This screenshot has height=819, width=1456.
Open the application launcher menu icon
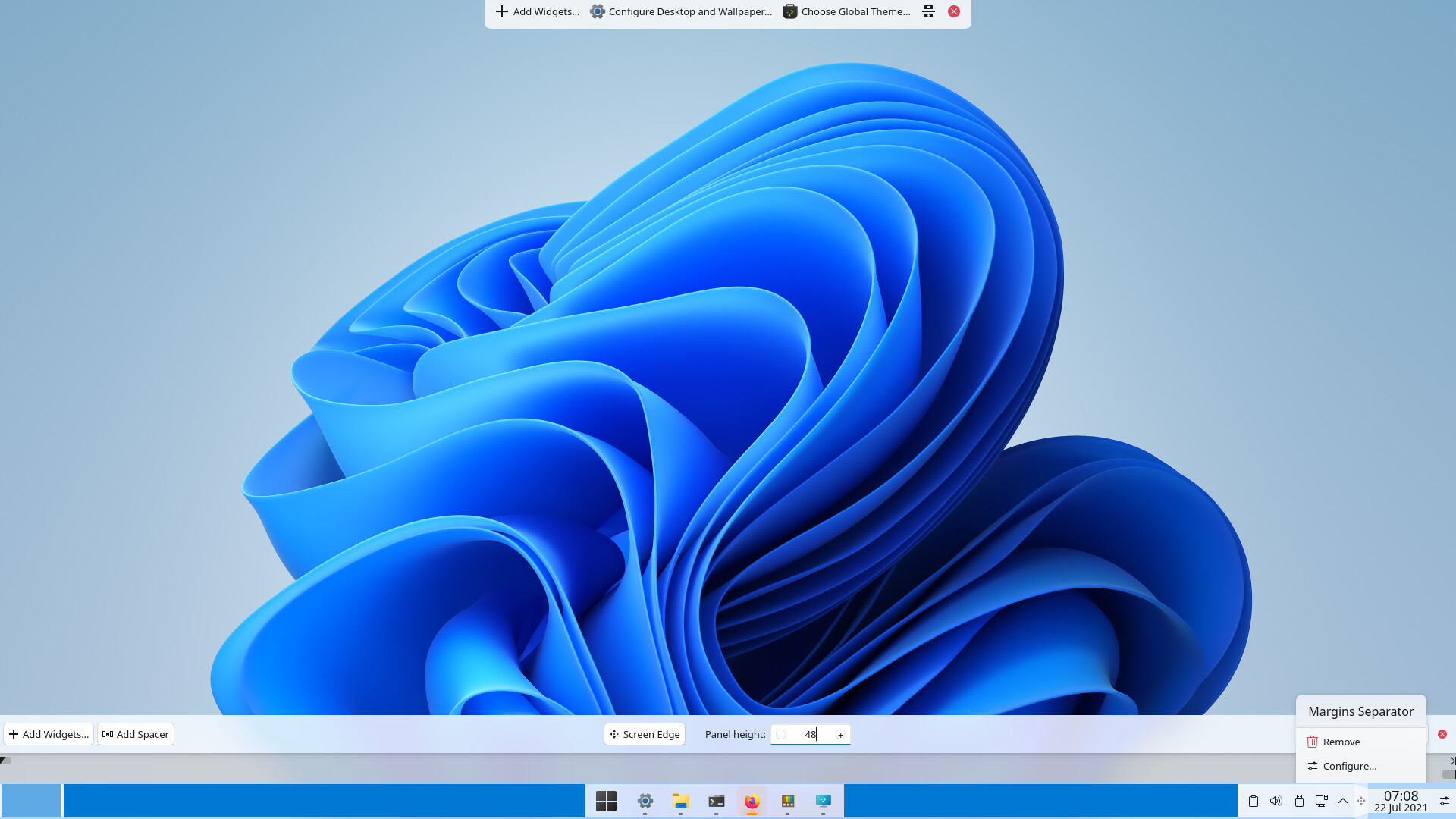606,801
